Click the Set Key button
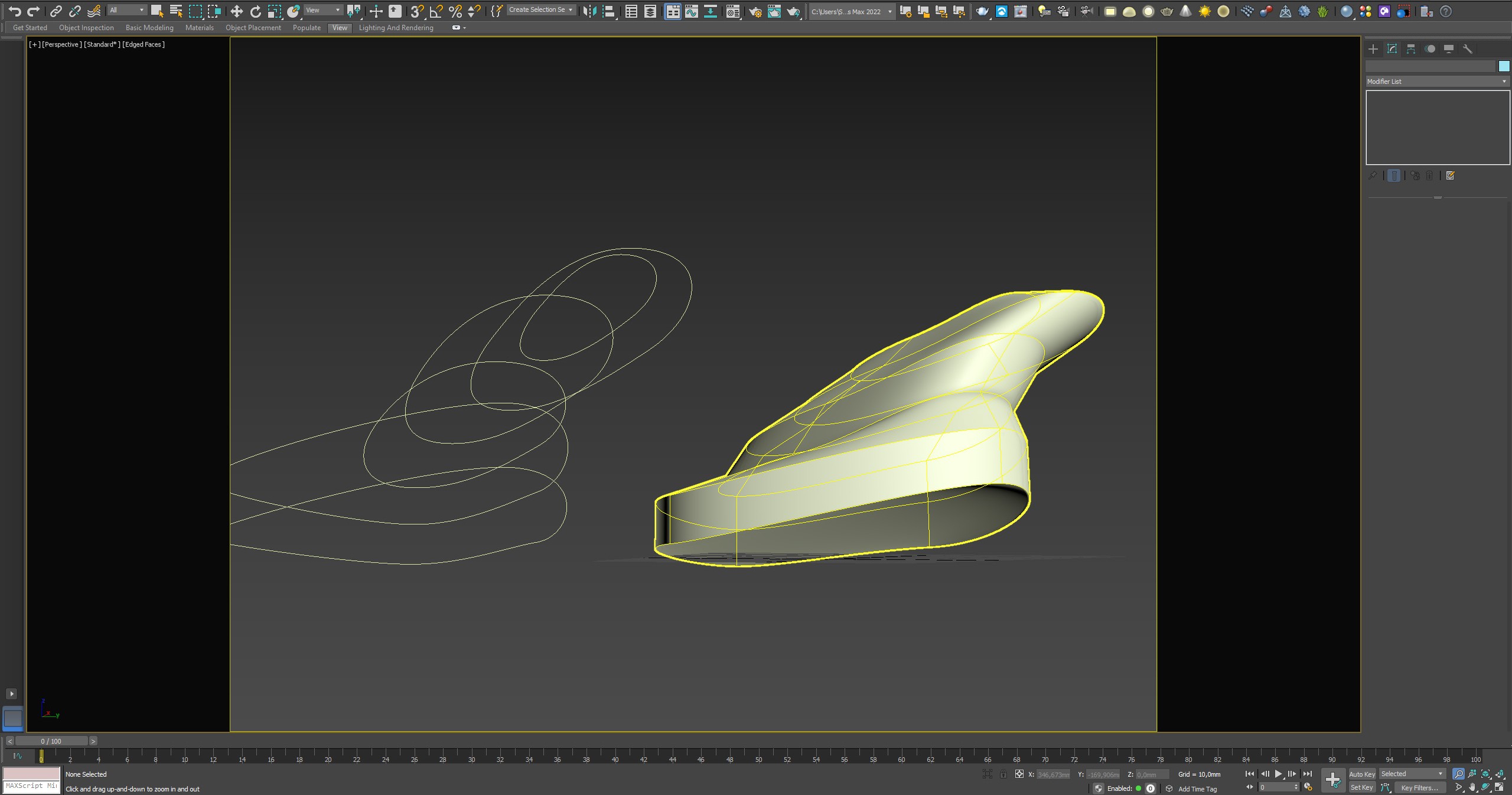 [x=1362, y=787]
